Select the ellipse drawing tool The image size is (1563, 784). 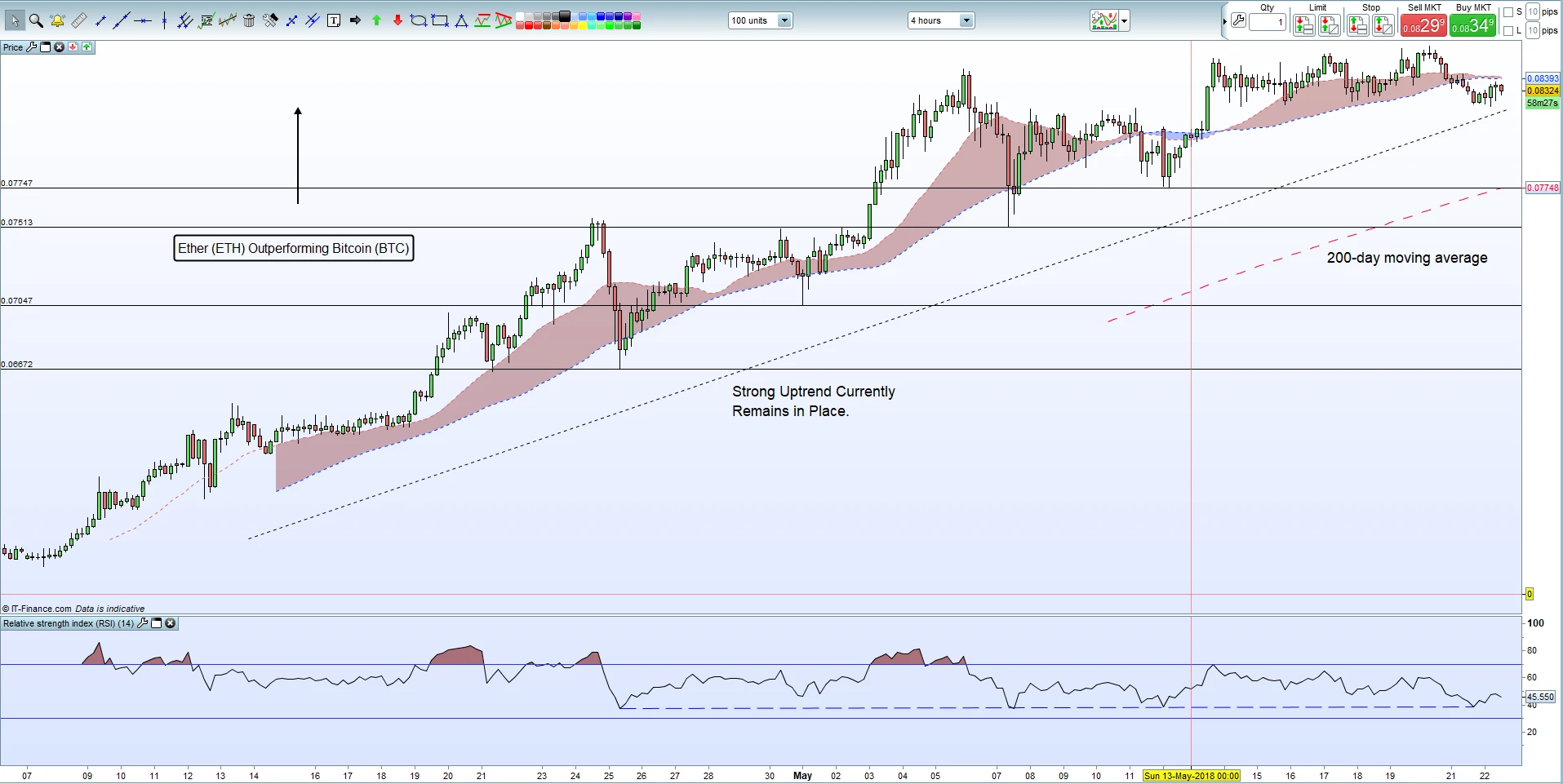pos(419,20)
